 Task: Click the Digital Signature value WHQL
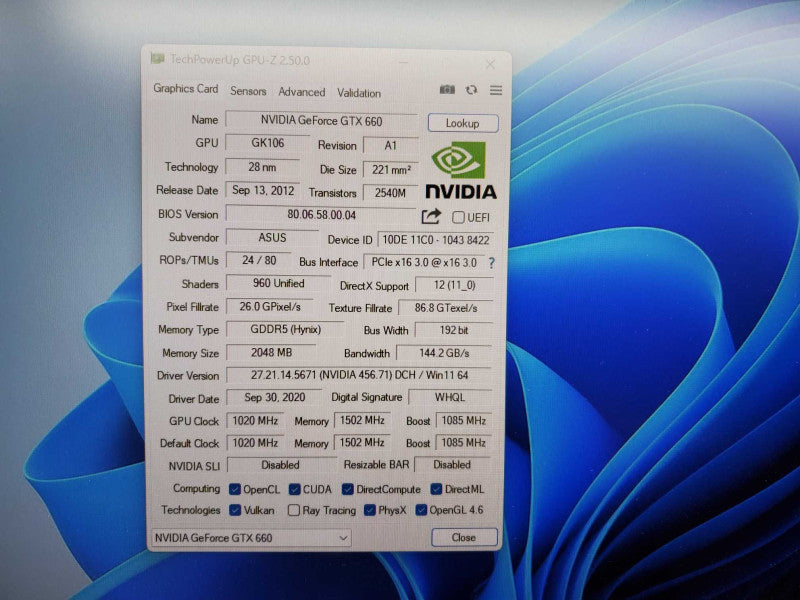(449, 397)
